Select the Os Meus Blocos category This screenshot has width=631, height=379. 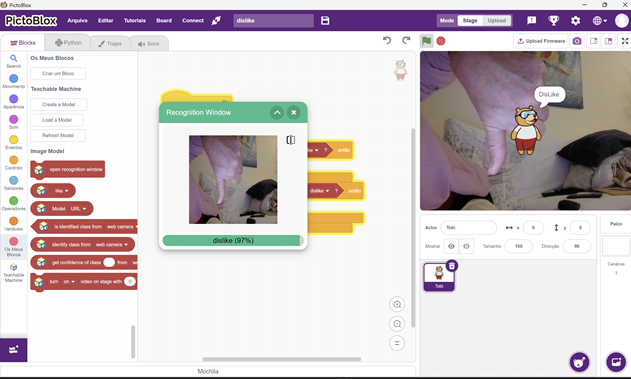[14, 247]
